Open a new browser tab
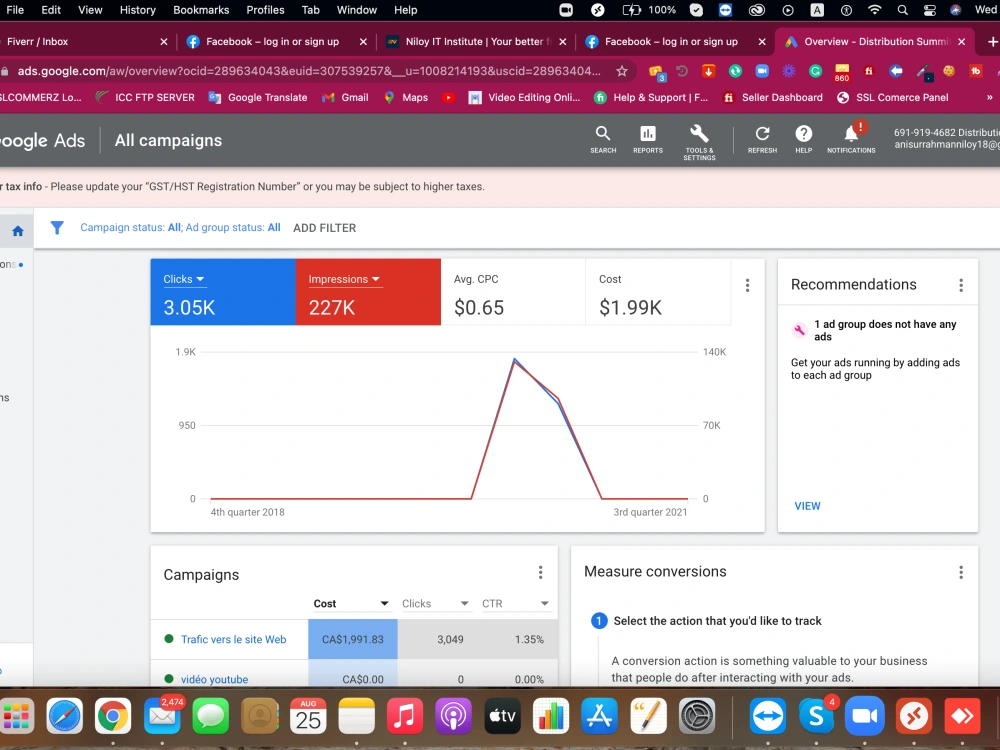The width and height of the screenshot is (1000, 750). tap(992, 41)
